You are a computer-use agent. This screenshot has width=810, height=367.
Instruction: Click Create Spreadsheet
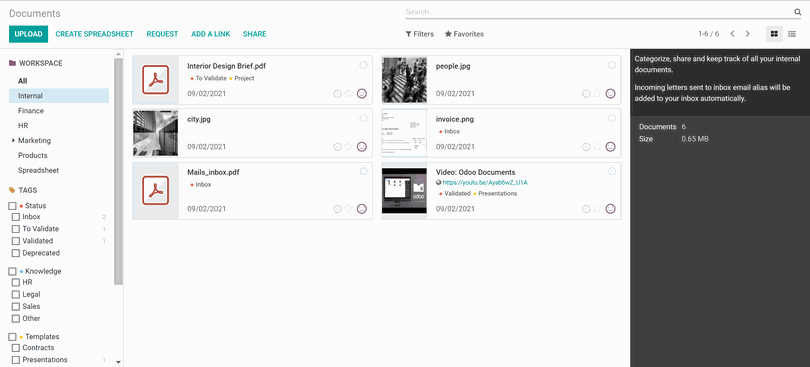point(95,34)
